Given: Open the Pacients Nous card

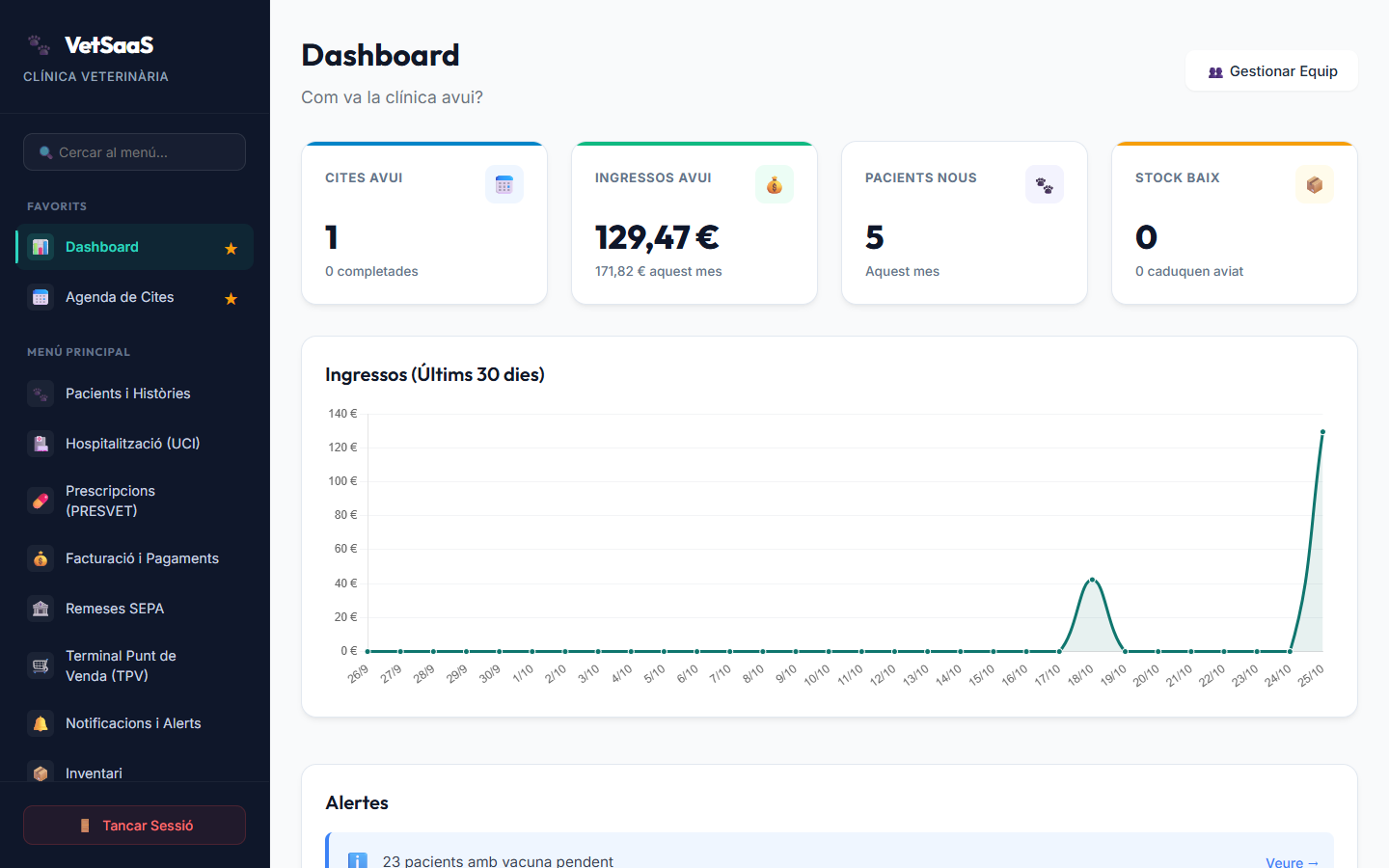Looking at the screenshot, I should pos(965,223).
